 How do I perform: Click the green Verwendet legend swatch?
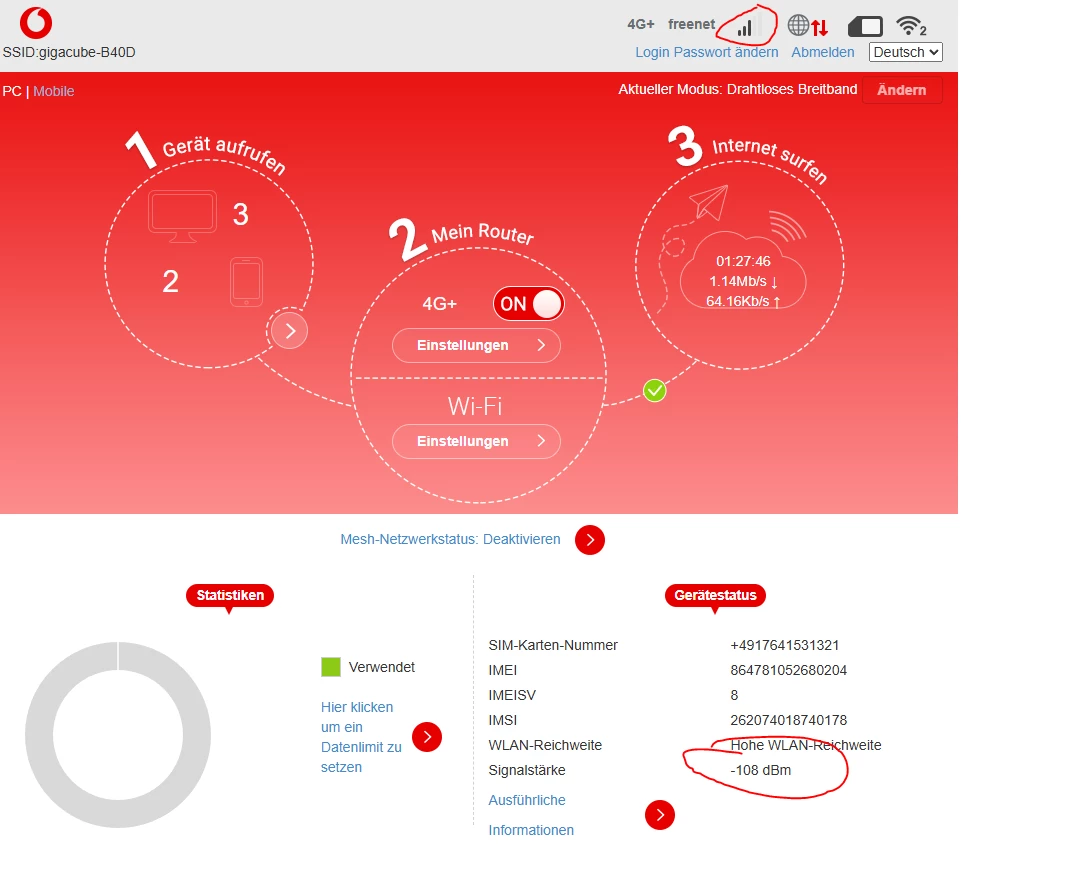331,668
